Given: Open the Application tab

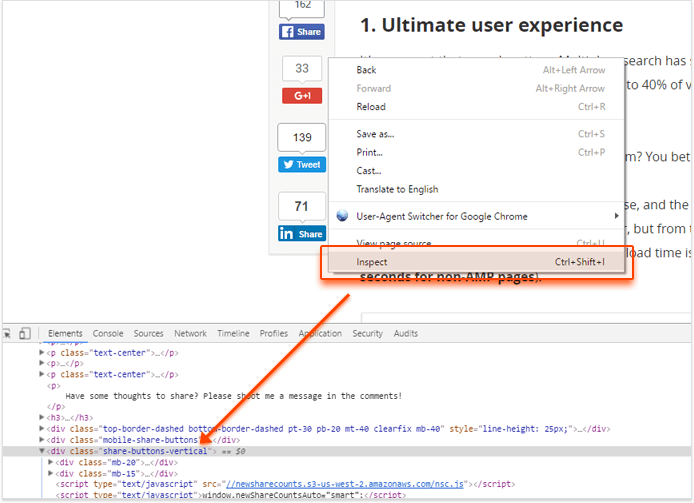Looking at the screenshot, I should 320,333.
